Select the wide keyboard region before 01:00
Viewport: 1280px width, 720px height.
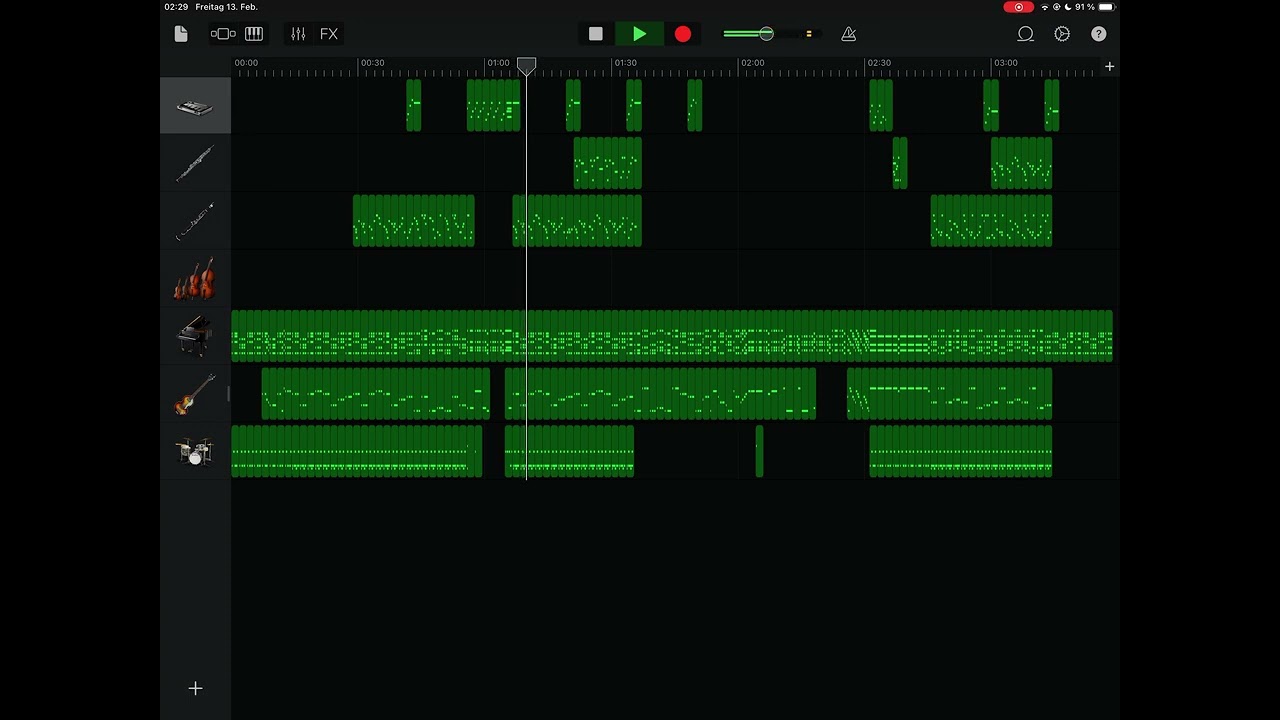(x=494, y=106)
